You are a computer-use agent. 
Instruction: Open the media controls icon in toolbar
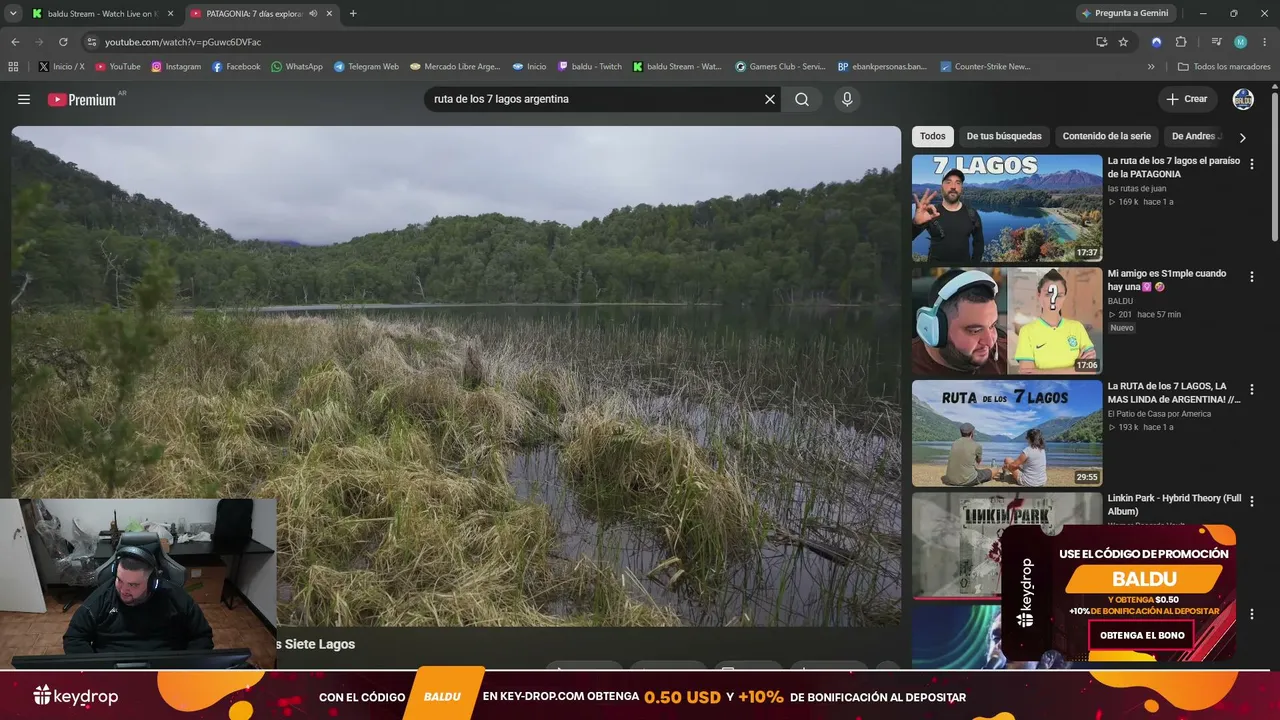[1216, 42]
